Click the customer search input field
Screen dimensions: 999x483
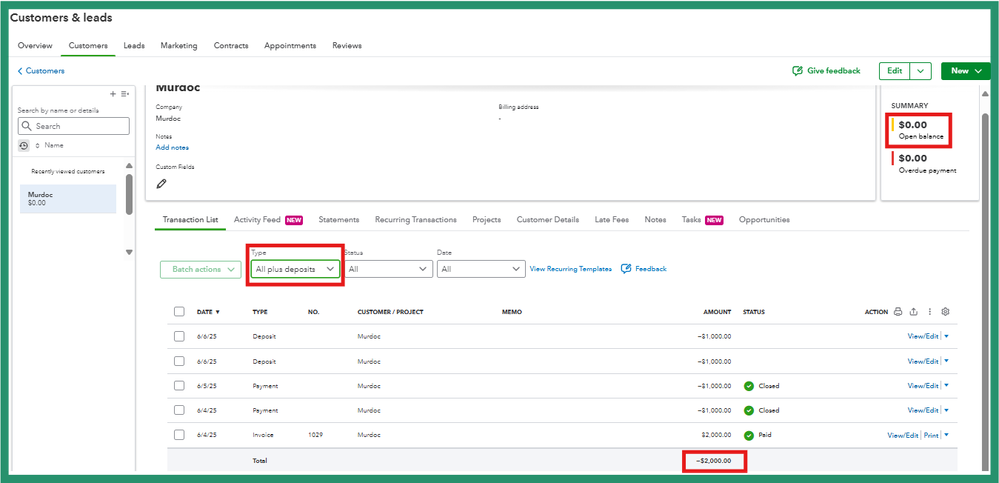click(x=74, y=126)
